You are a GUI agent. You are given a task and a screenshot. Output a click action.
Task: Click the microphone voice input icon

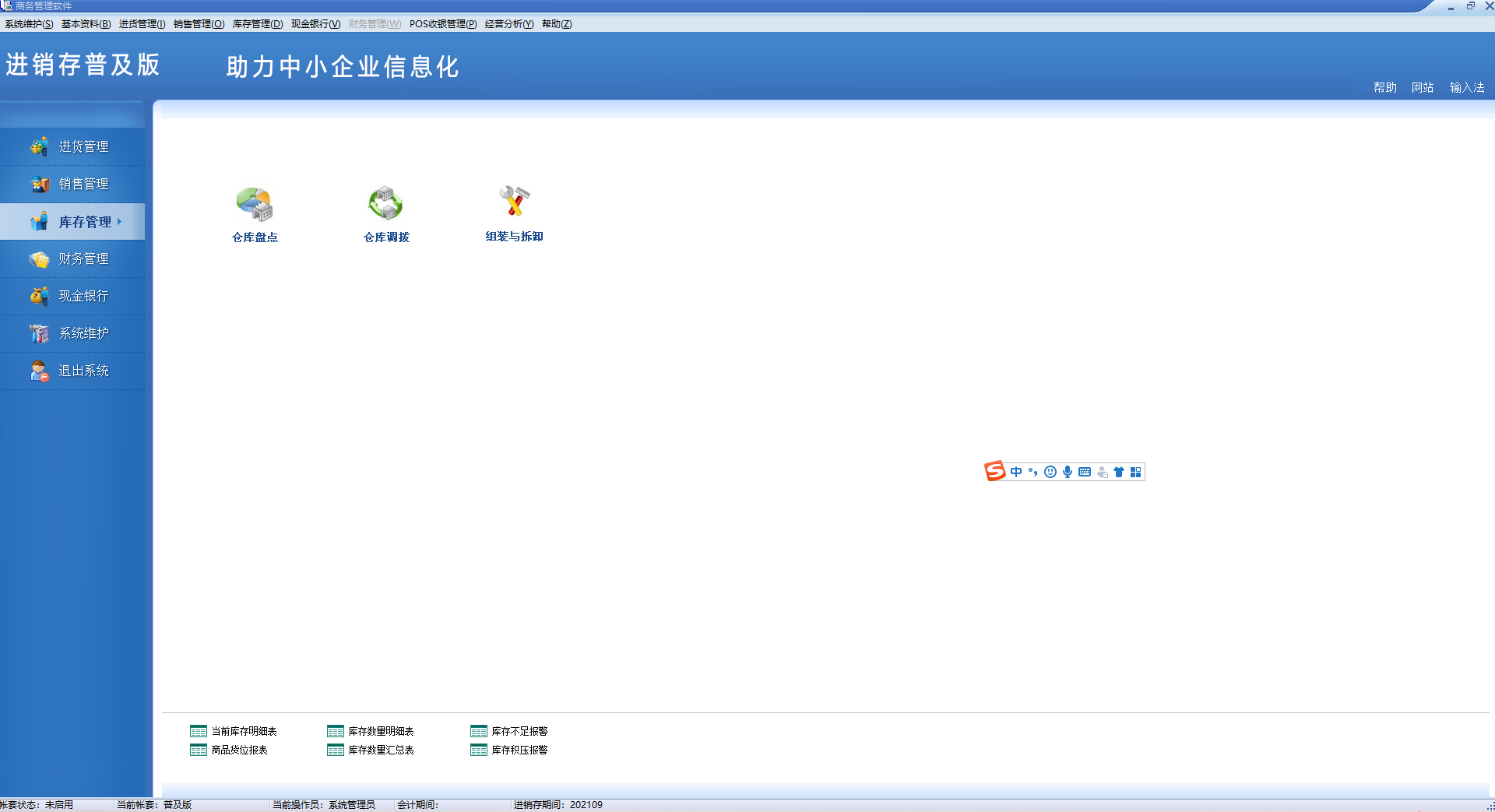pyautogui.click(x=1068, y=472)
